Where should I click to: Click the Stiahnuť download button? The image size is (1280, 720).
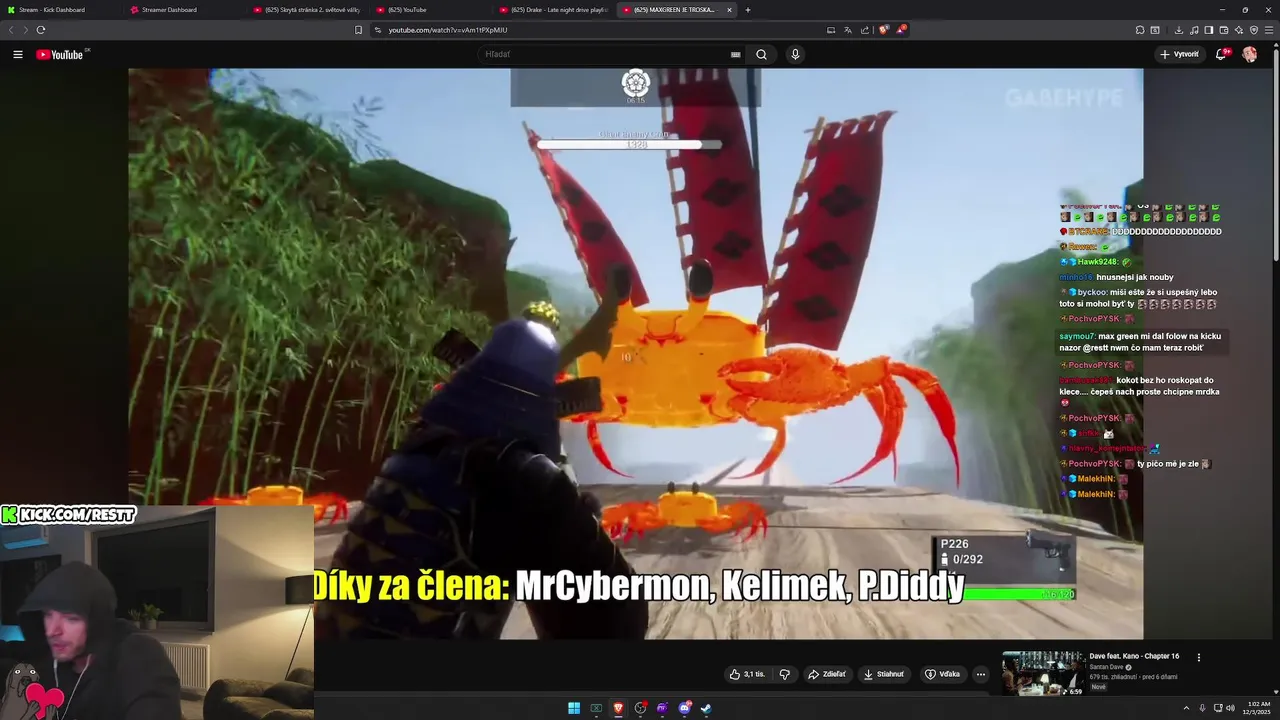click(883, 674)
